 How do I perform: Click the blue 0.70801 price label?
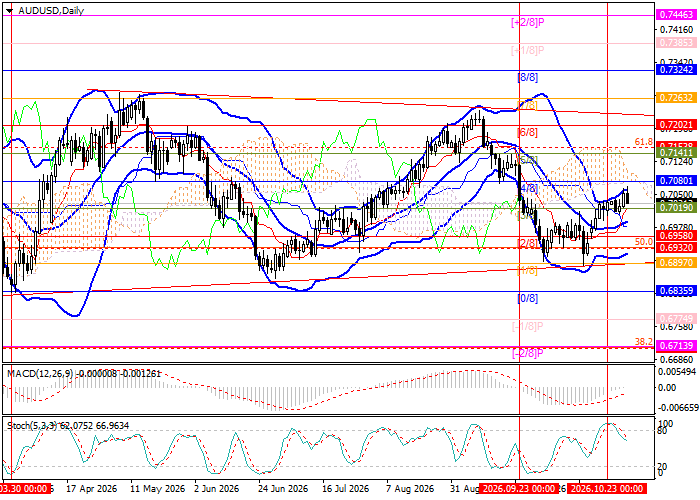[x=676, y=181]
